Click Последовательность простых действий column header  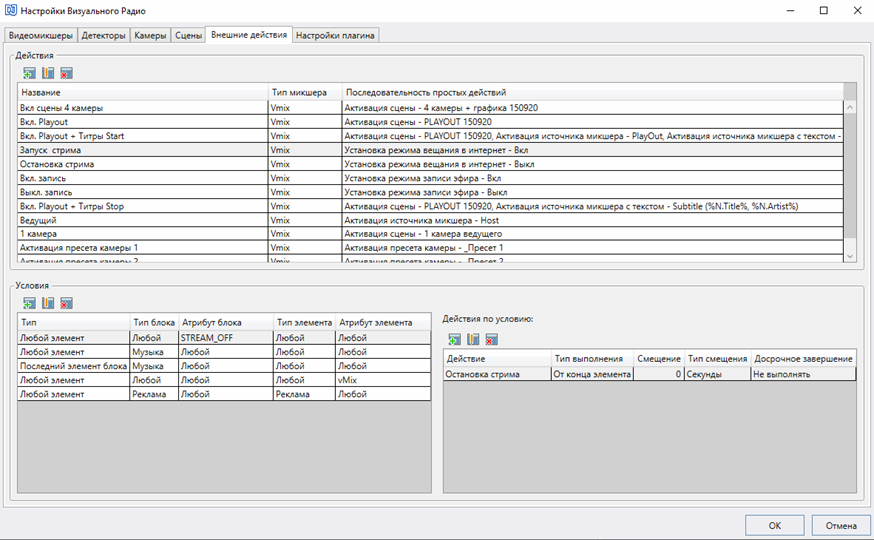593,92
